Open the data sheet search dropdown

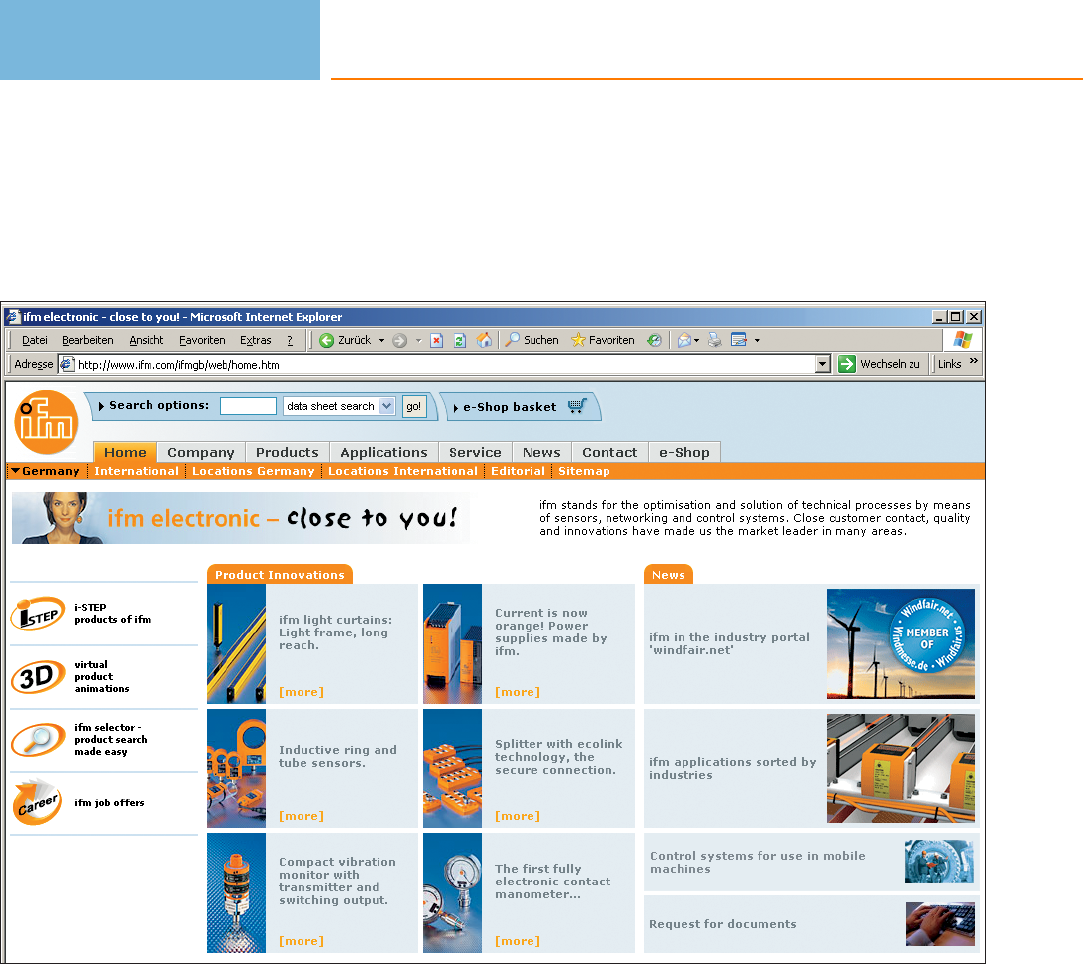click(387, 406)
